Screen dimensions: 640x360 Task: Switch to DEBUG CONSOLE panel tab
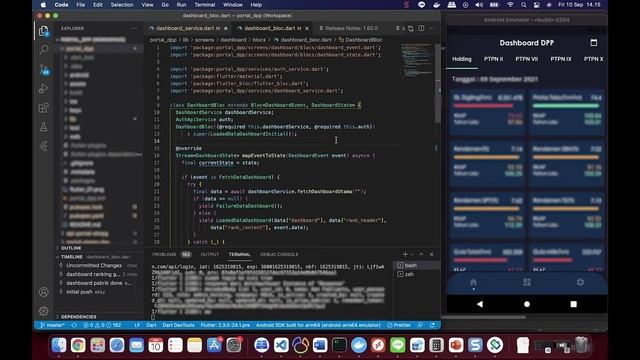[x=279, y=254]
